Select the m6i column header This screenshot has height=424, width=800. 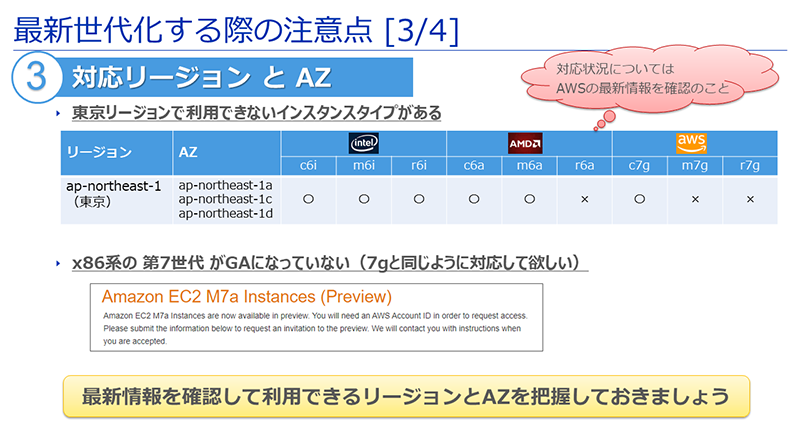[x=363, y=166]
